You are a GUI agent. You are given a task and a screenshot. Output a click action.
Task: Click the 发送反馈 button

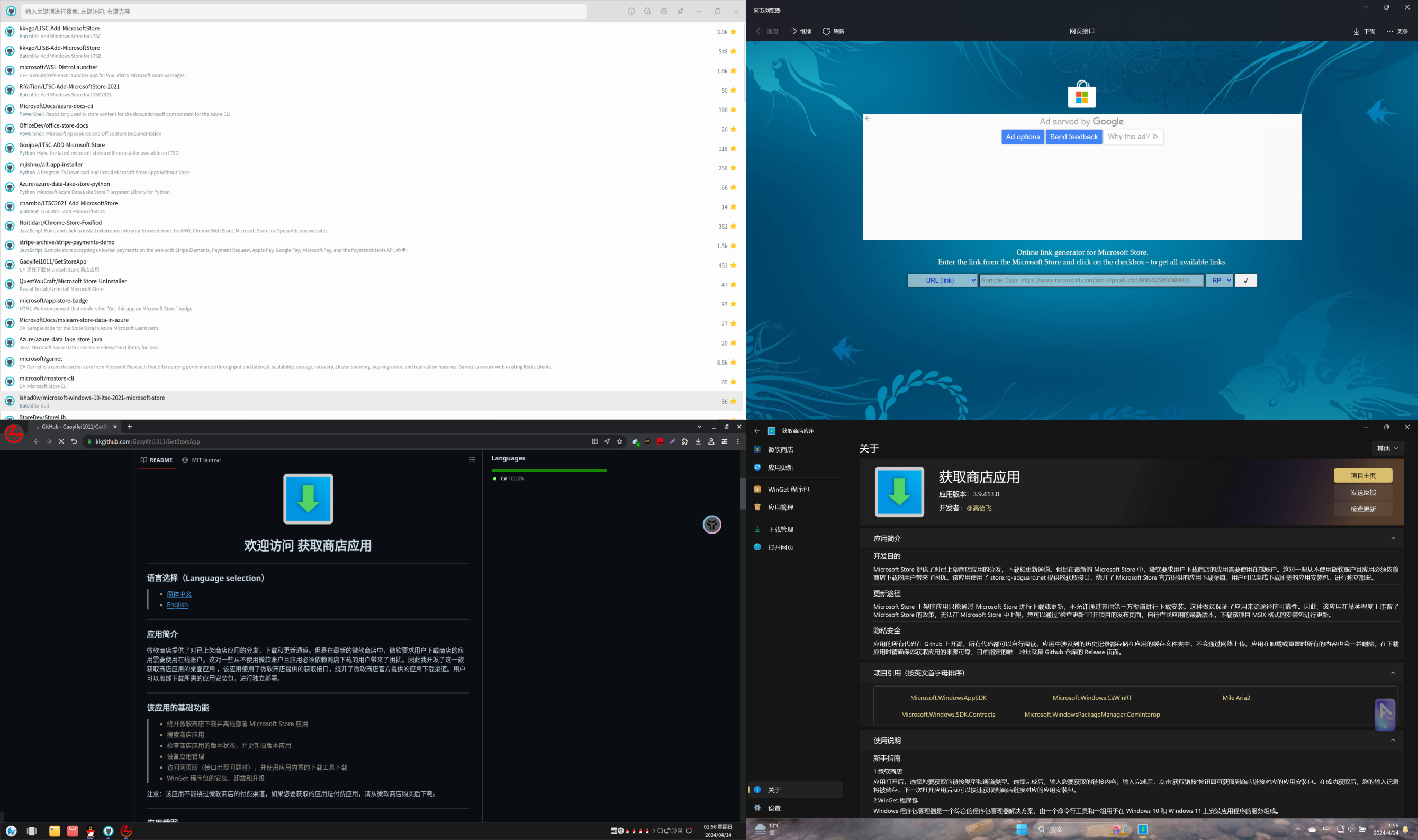[x=1362, y=492]
